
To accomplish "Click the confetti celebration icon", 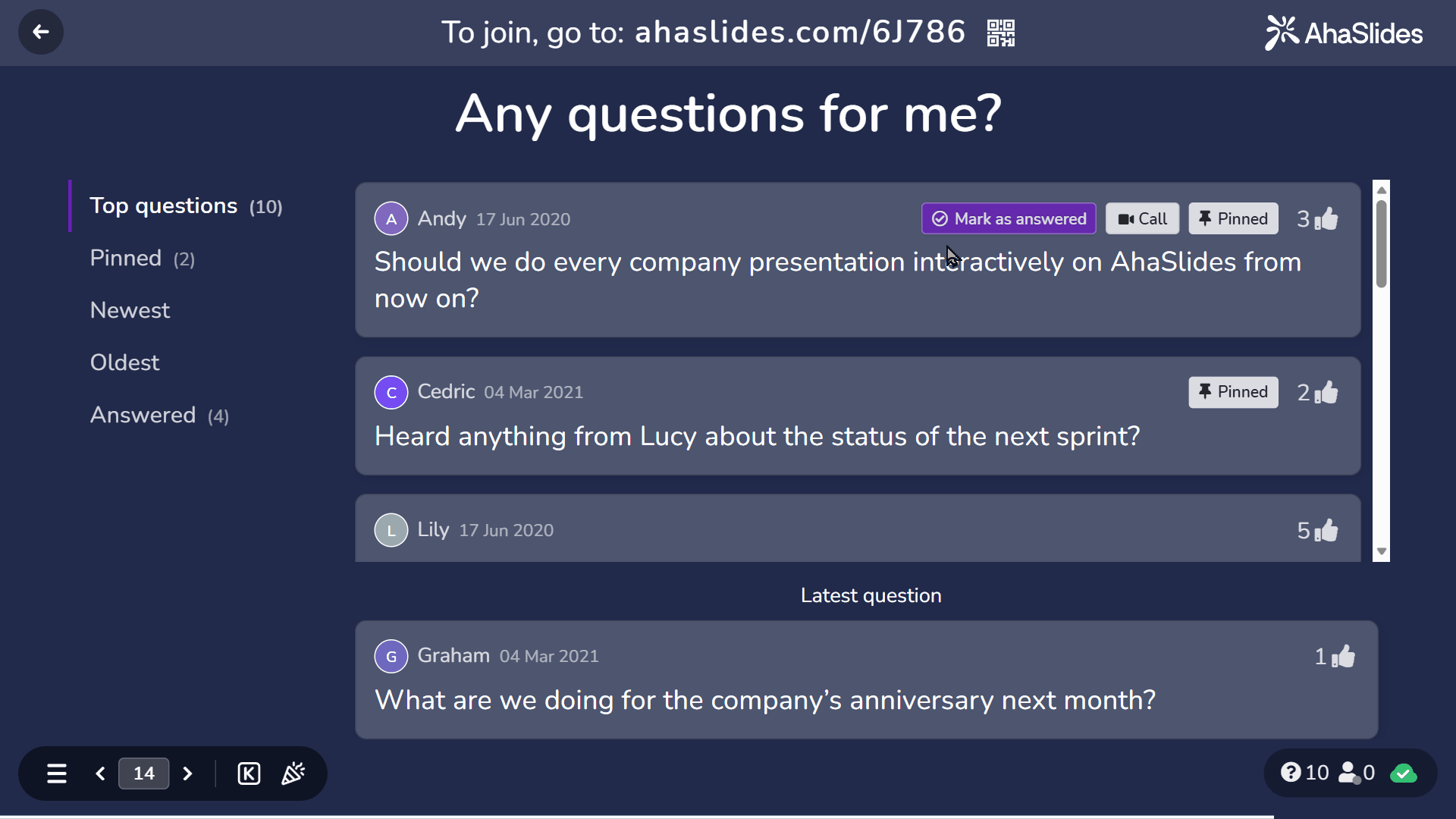I will [x=293, y=773].
